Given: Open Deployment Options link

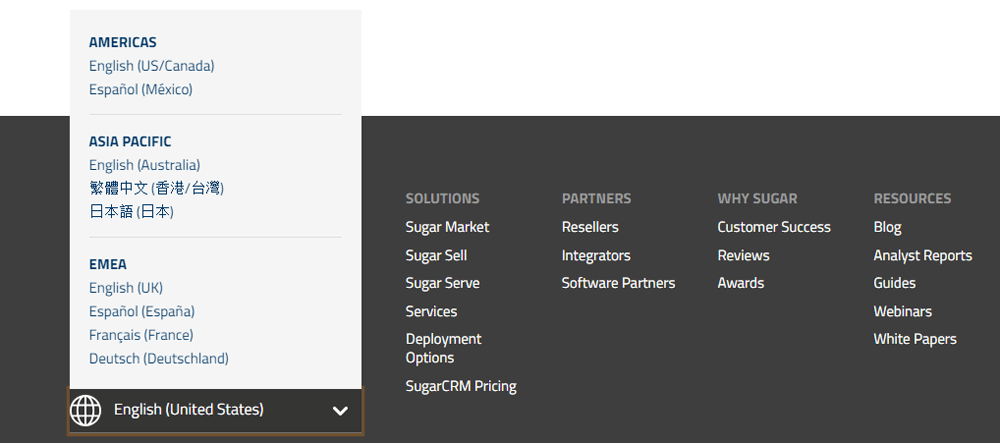Looking at the screenshot, I should coord(444,348).
